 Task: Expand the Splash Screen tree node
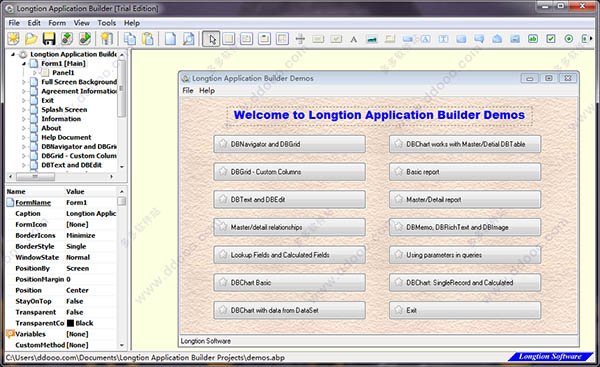click(x=24, y=110)
